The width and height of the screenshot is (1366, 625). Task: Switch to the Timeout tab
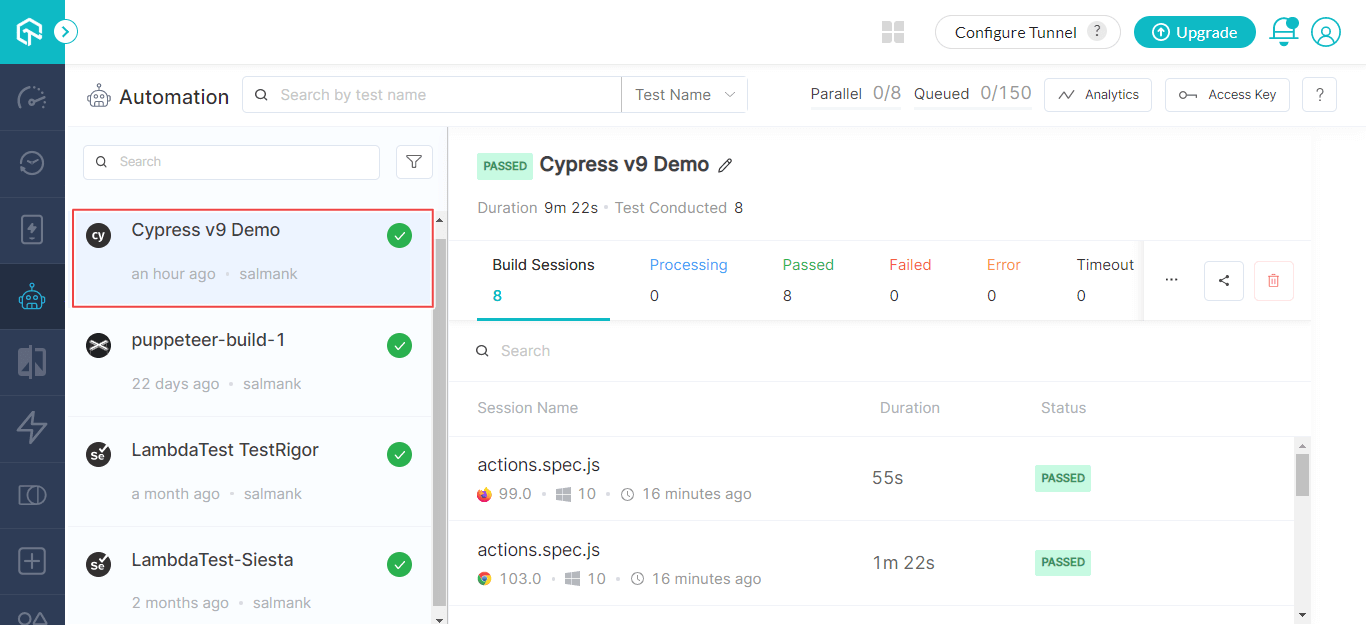click(x=1105, y=280)
